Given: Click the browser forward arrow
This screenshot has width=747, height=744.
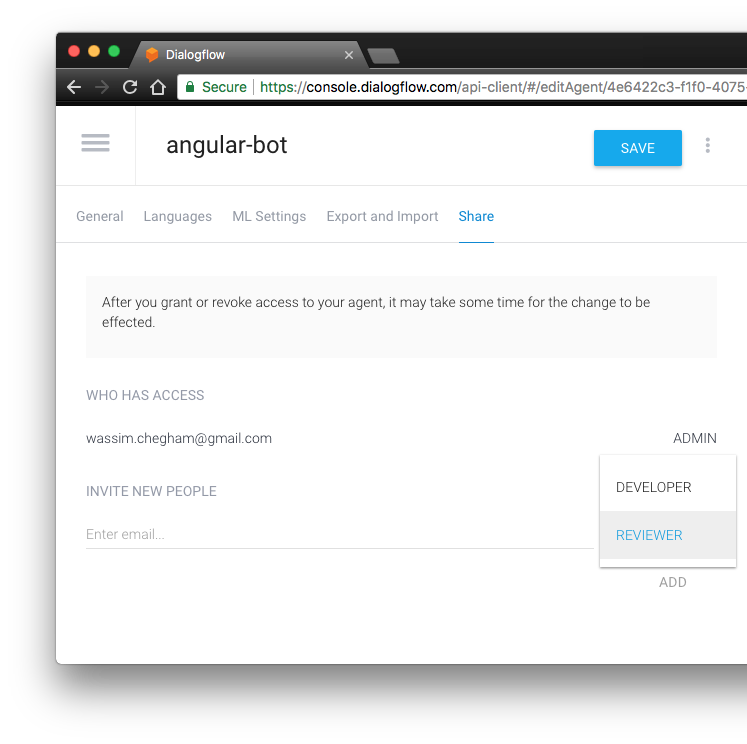Looking at the screenshot, I should pyautogui.click(x=101, y=87).
